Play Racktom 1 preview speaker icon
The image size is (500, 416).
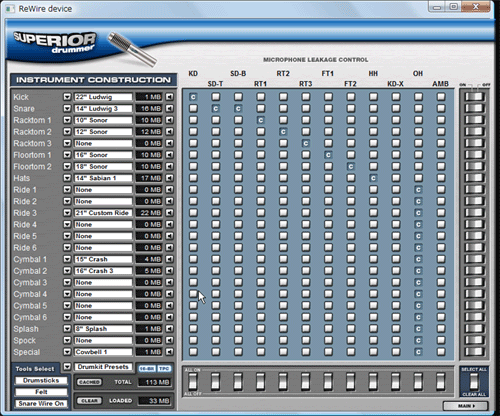[170, 120]
